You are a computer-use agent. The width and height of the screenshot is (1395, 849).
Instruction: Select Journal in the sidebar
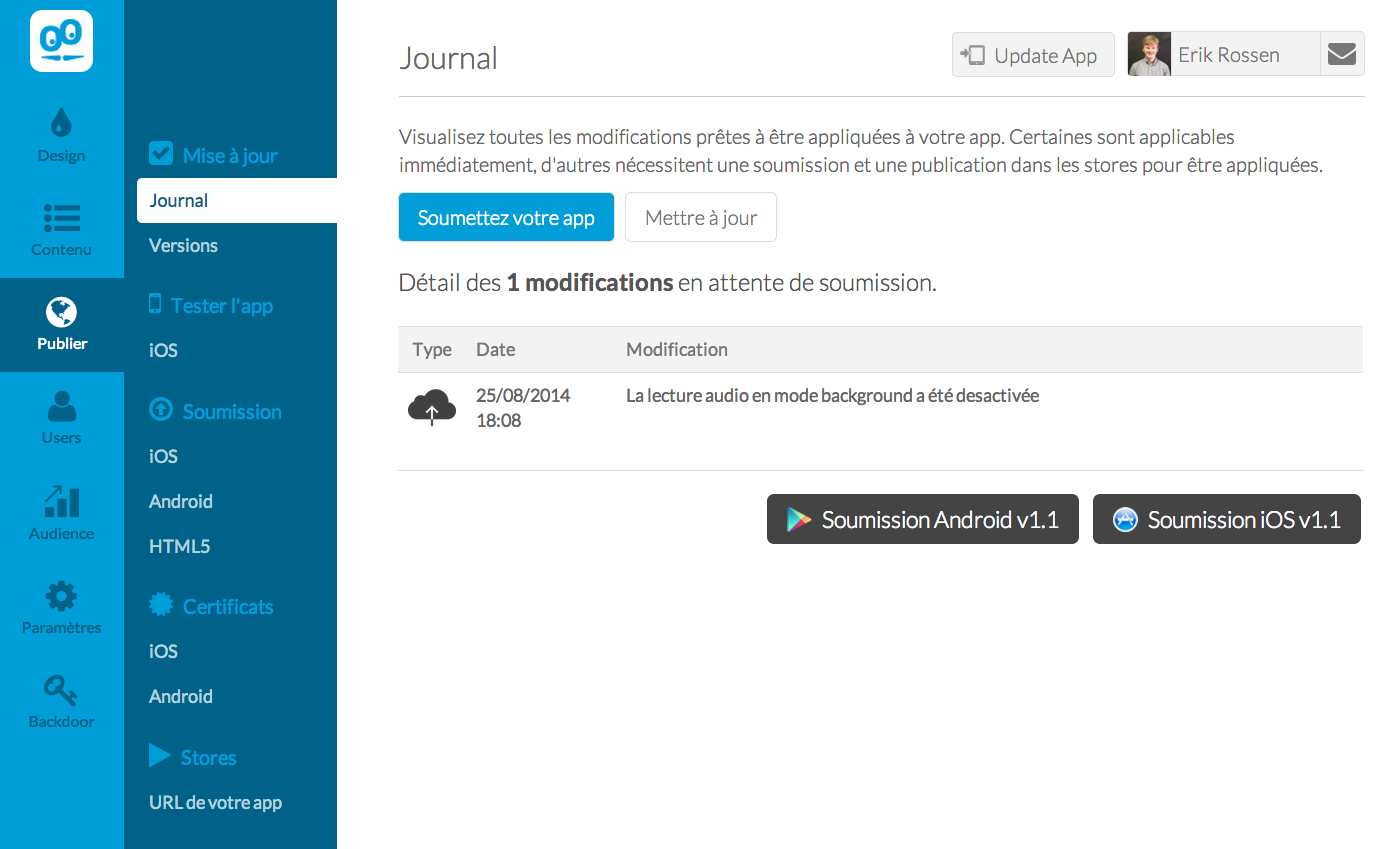(x=179, y=201)
